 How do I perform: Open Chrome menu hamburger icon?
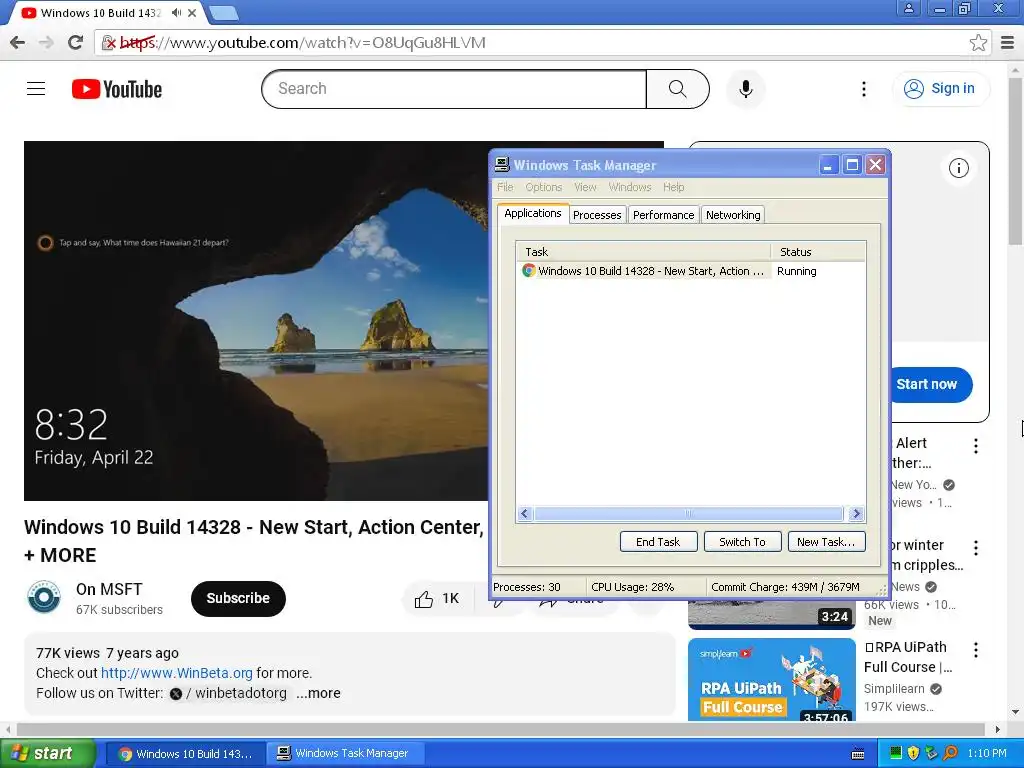tap(1008, 42)
